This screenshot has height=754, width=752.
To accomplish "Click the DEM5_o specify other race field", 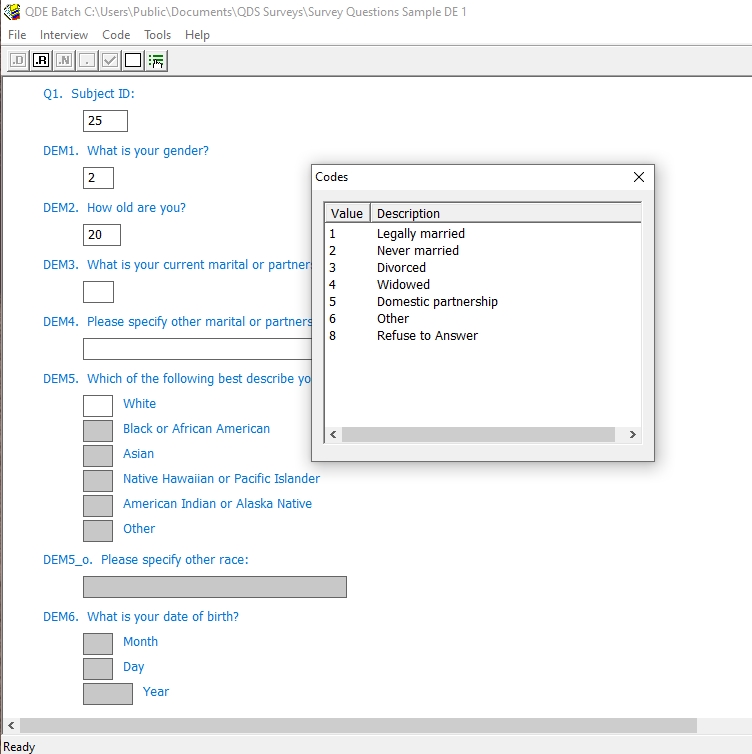I will [x=215, y=587].
